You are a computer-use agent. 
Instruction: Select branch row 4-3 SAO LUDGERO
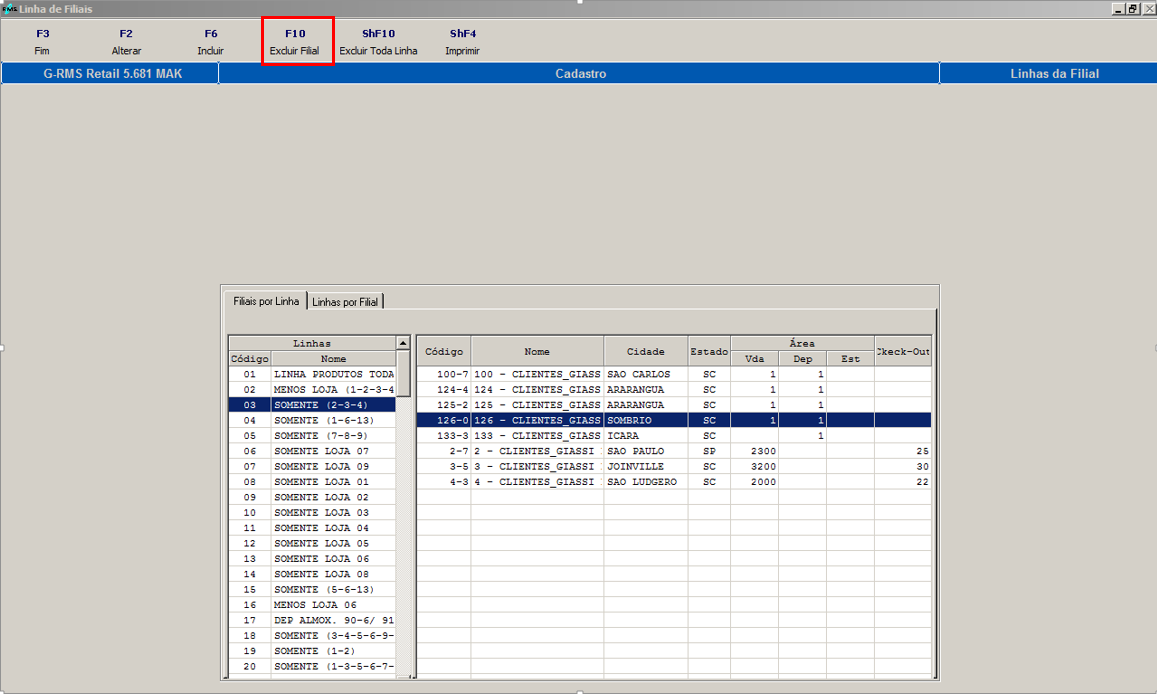(674, 482)
